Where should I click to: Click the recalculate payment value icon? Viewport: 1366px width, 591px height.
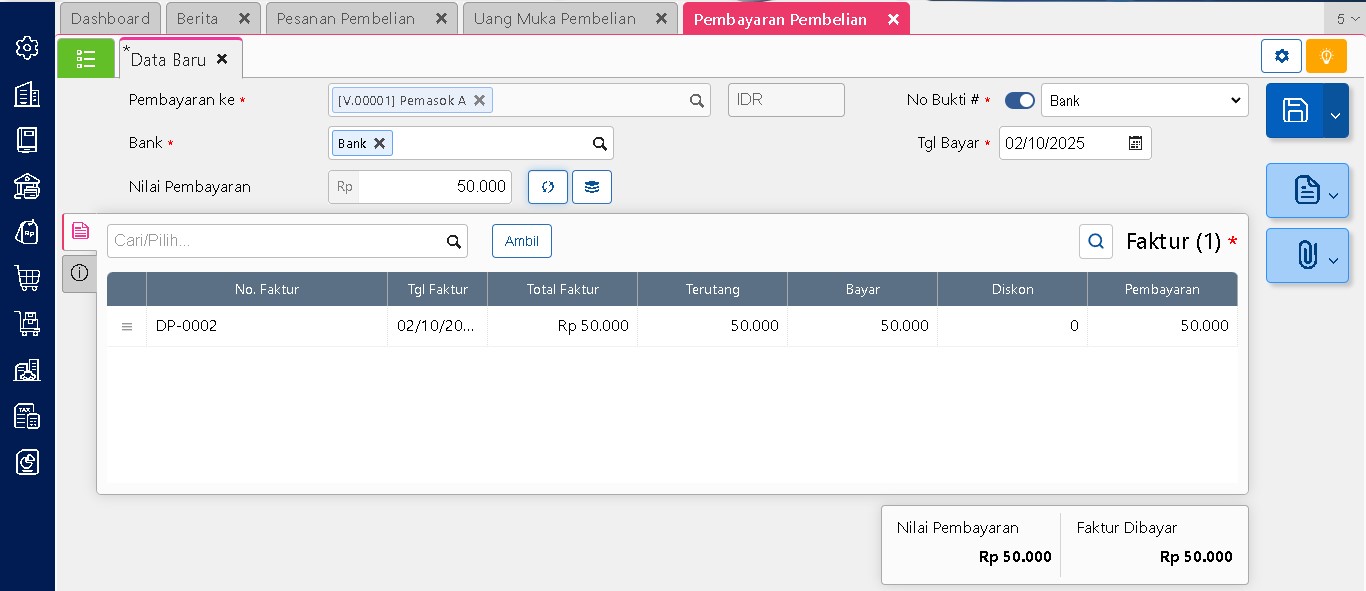click(x=548, y=187)
